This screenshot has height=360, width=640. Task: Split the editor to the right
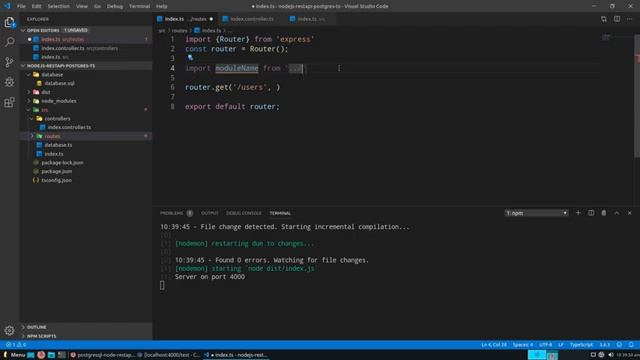(617, 19)
